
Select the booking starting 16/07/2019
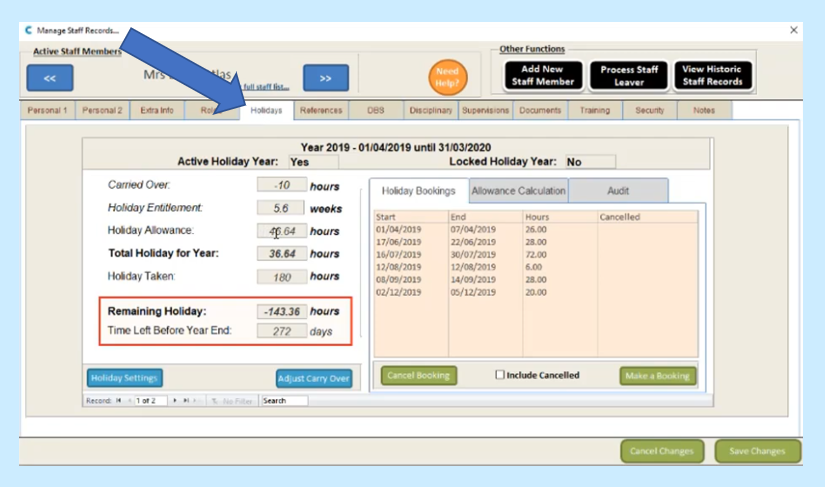point(536,255)
